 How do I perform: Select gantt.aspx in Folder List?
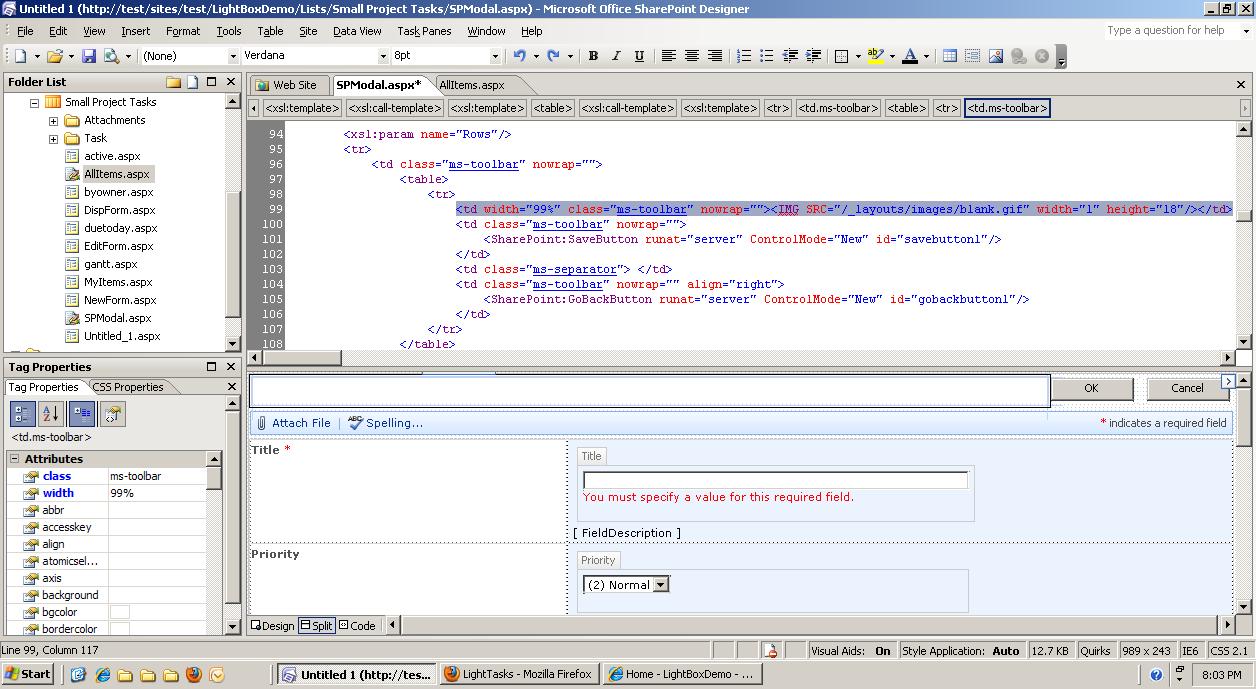[111, 264]
